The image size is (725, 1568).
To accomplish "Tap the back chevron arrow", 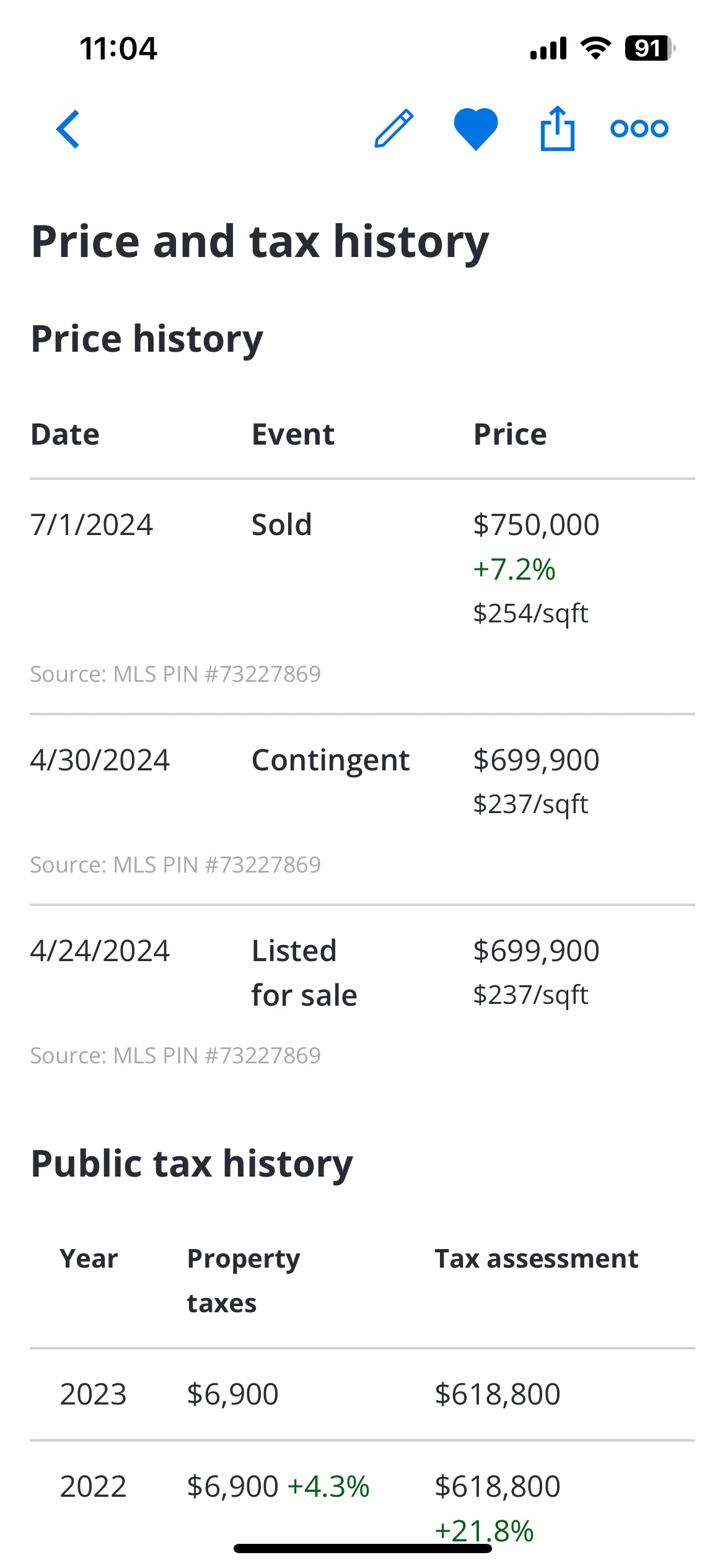I will pos(68,129).
